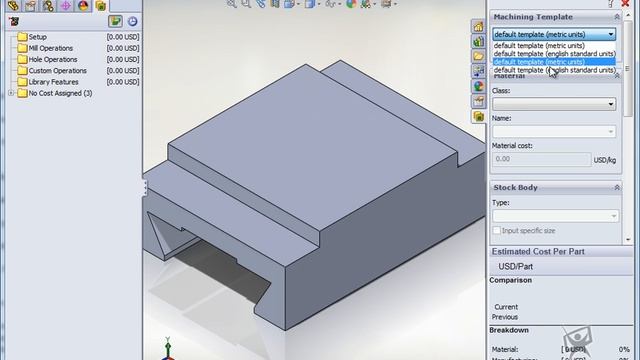This screenshot has width=640, height=360.
Task: Open the SolidWorks Resources task pane tab
Action: pos(478,27)
